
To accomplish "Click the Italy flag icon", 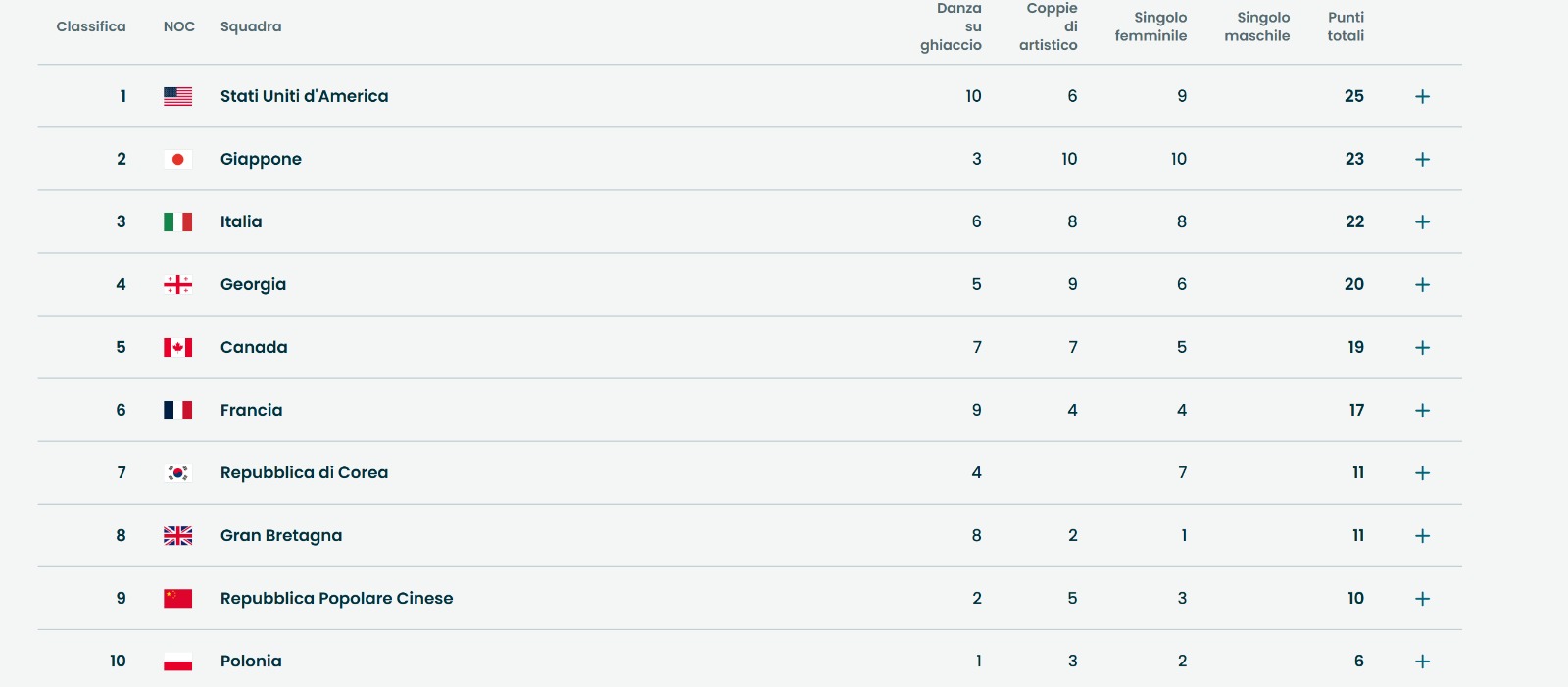I will (177, 221).
